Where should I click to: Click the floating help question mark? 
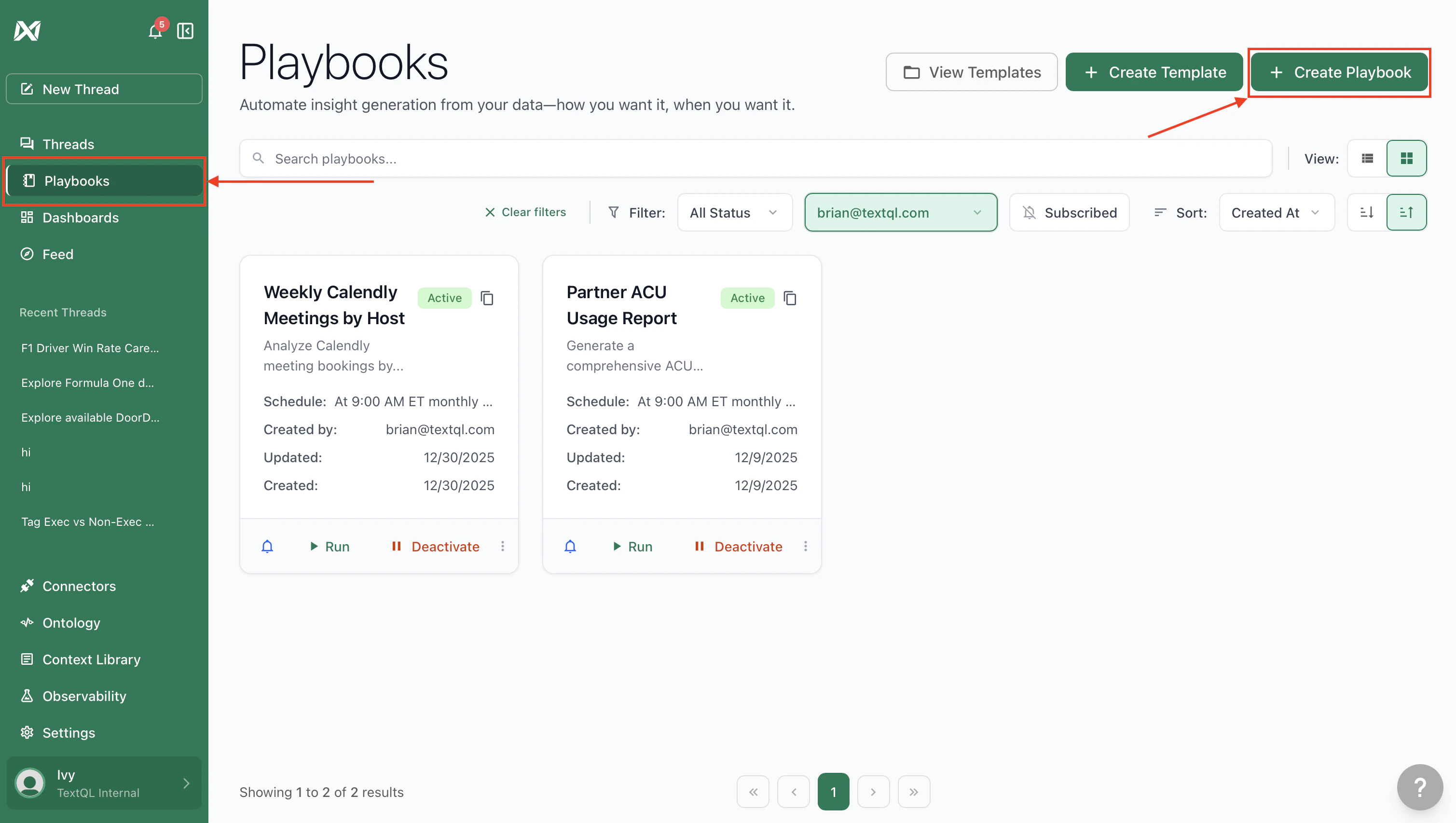tap(1420, 786)
